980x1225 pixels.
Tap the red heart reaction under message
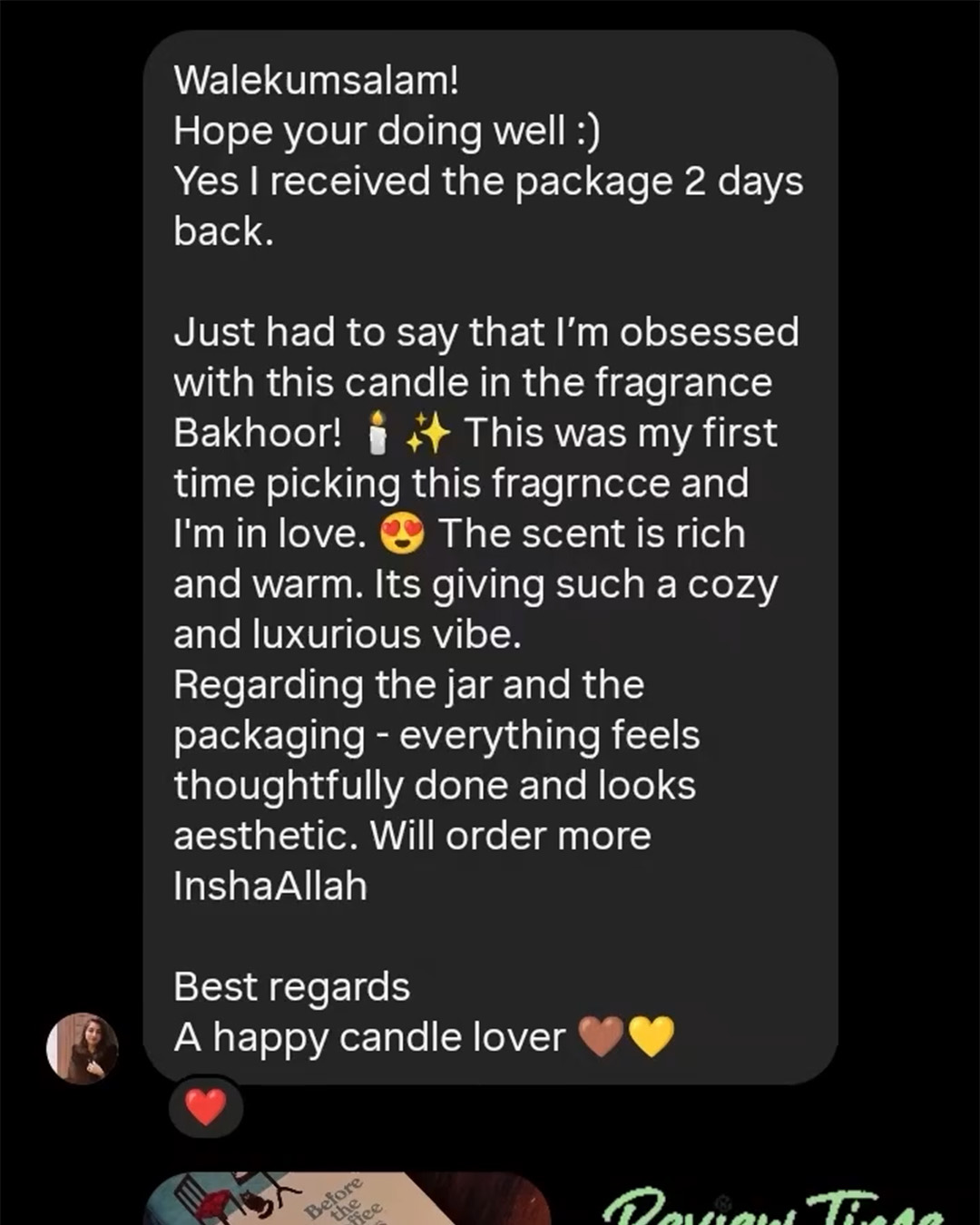(206, 1107)
